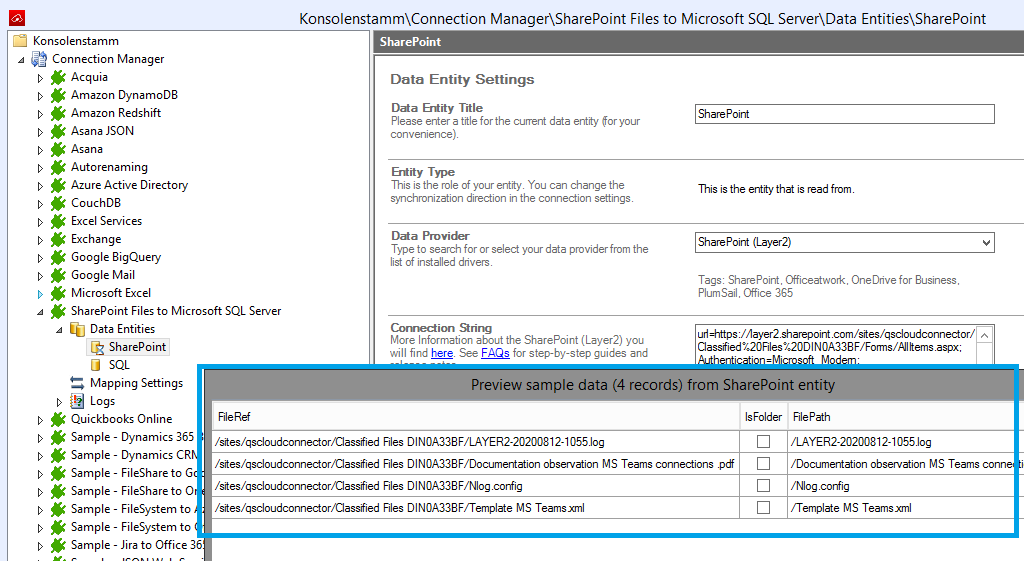Click the Amazon DynamoDB connection icon
The width and height of the screenshot is (1024, 561).
(x=58, y=95)
